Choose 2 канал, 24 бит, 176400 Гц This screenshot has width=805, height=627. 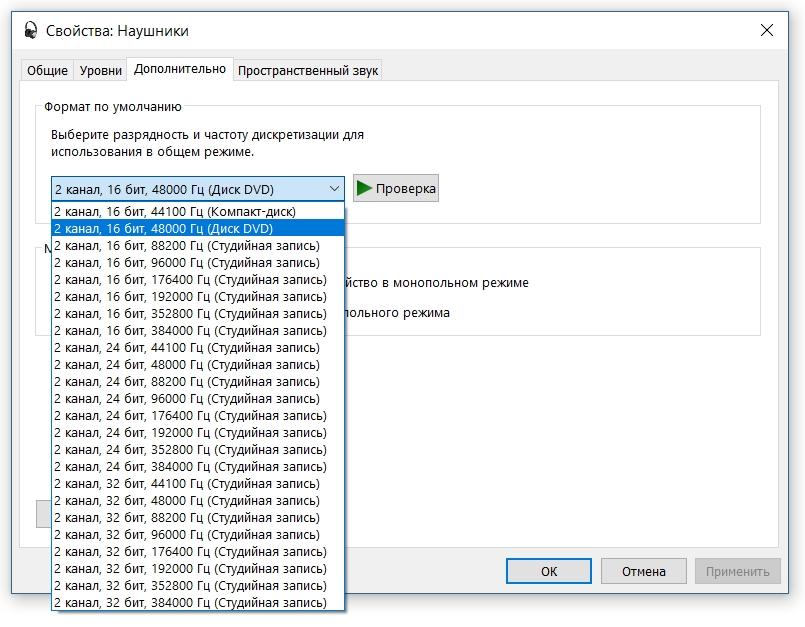point(198,415)
